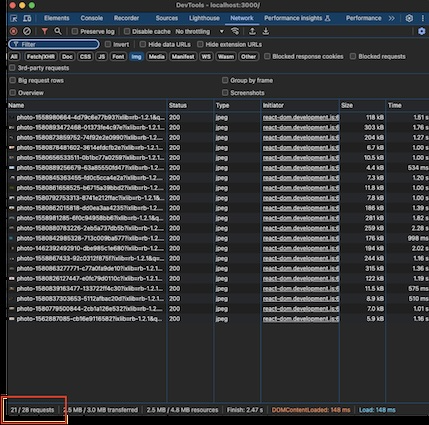
Task: Select the Fetch/XHR filter button
Action: tap(41, 57)
